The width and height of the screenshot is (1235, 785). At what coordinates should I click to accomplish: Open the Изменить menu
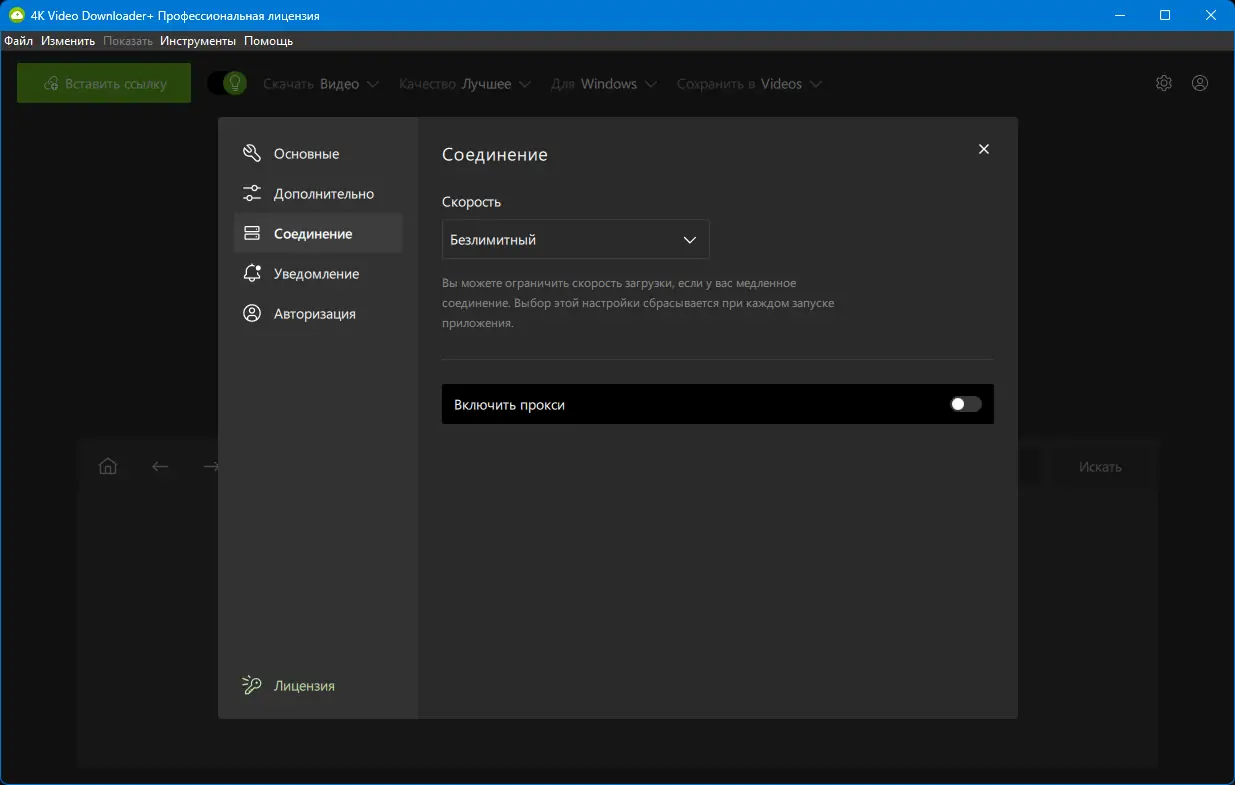click(68, 41)
